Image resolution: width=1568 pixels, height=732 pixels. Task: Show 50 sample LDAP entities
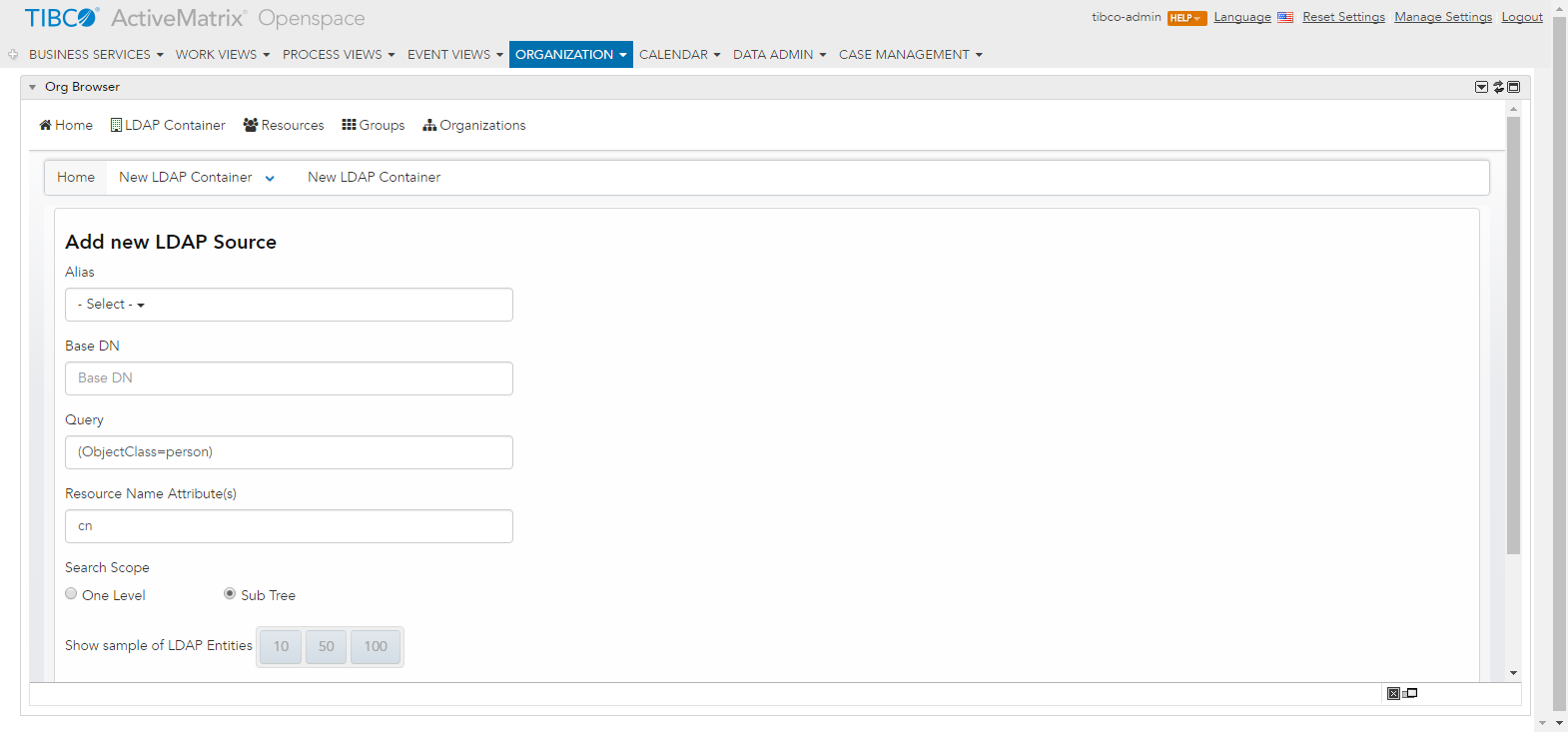click(x=327, y=646)
